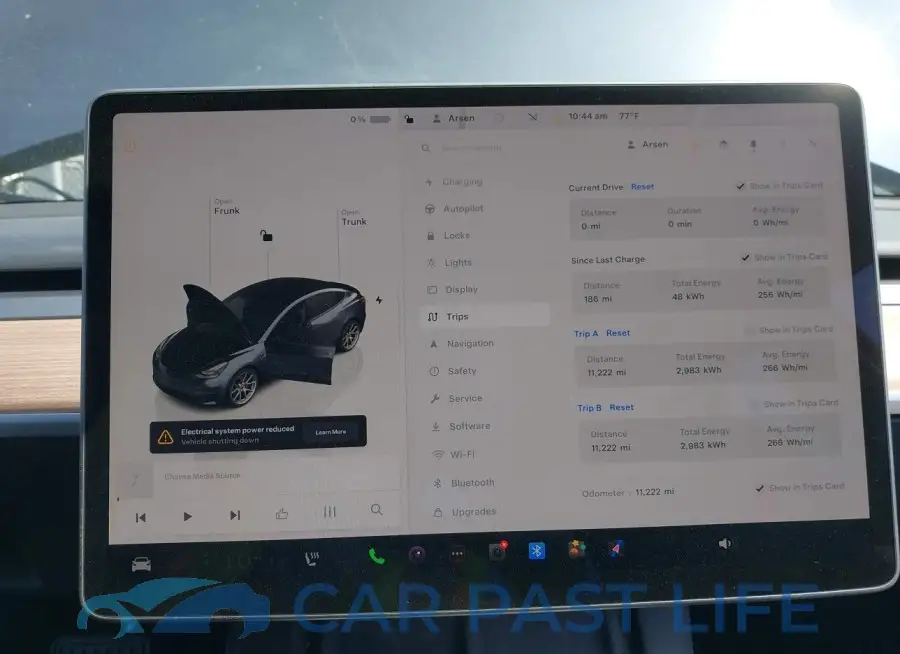This screenshot has height=654, width=900.
Task: Select the Trips menu item
Action: [485, 316]
